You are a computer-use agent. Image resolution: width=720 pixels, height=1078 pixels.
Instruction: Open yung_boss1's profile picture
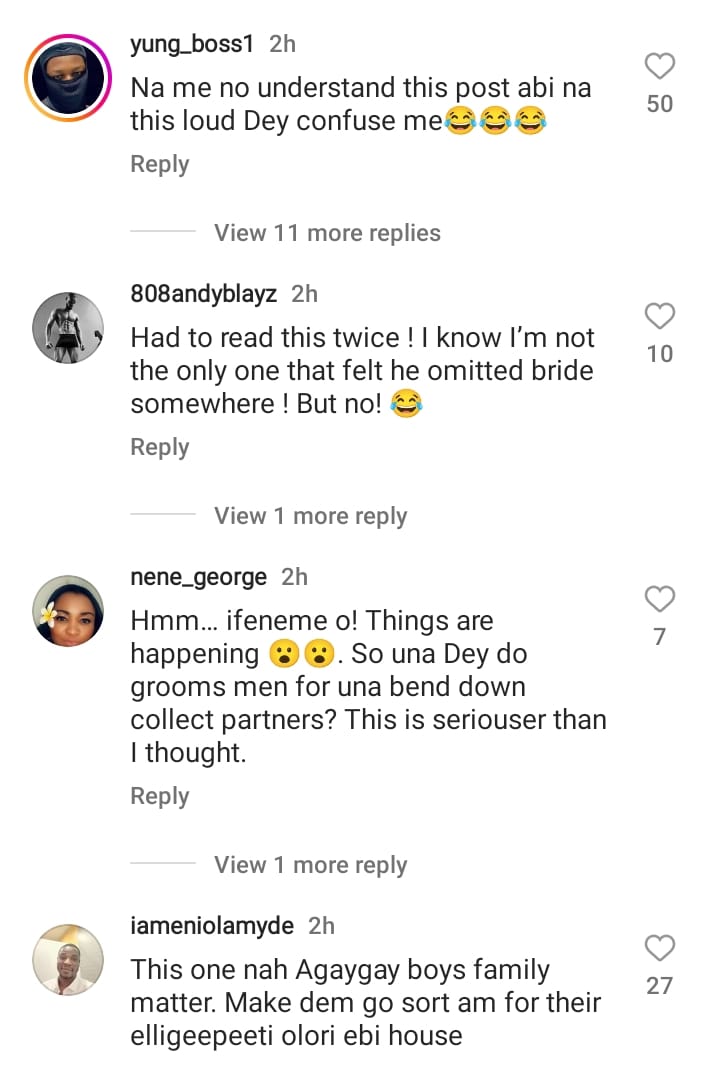point(68,78)
